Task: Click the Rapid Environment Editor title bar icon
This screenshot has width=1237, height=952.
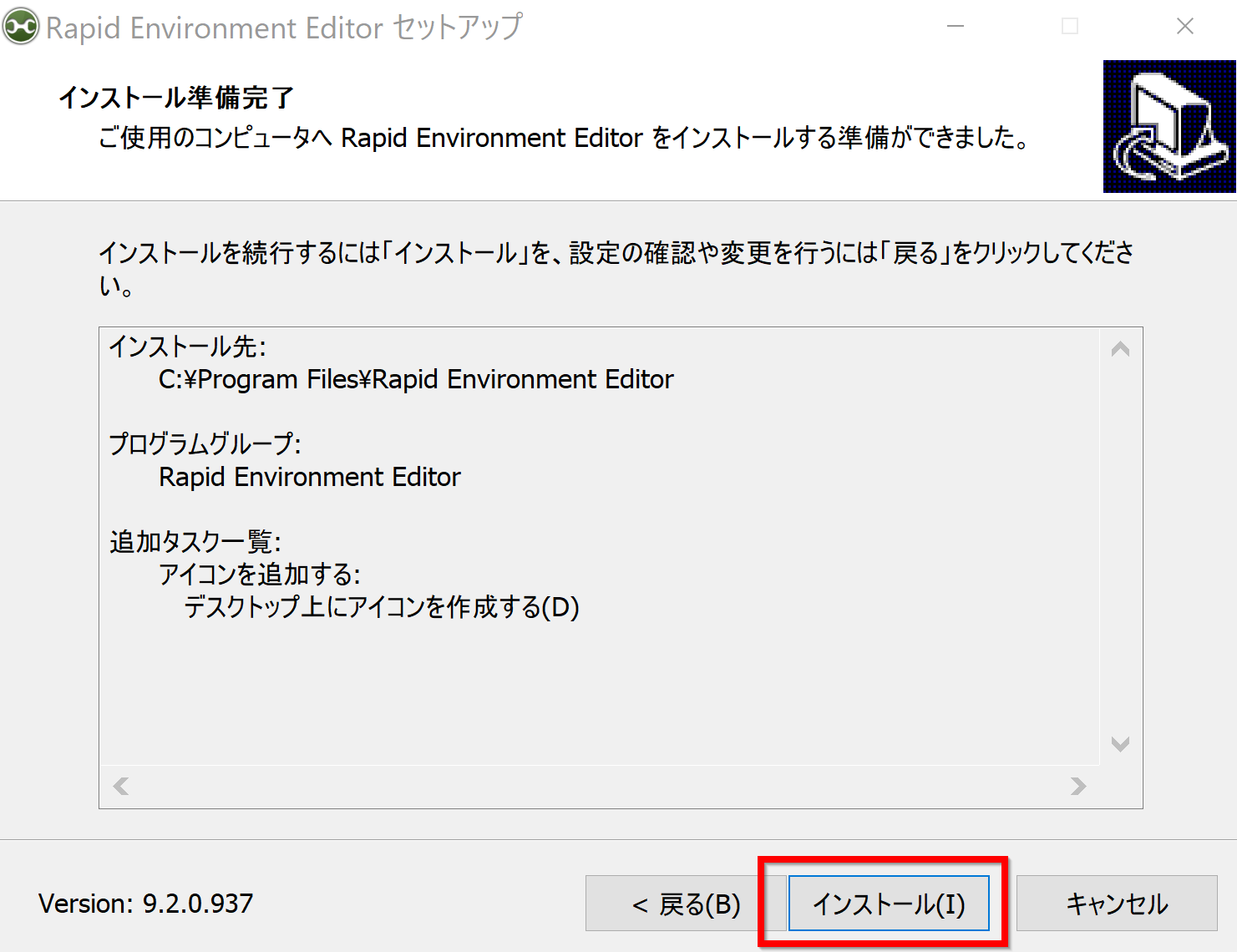Action: click(x=21, y=27)
